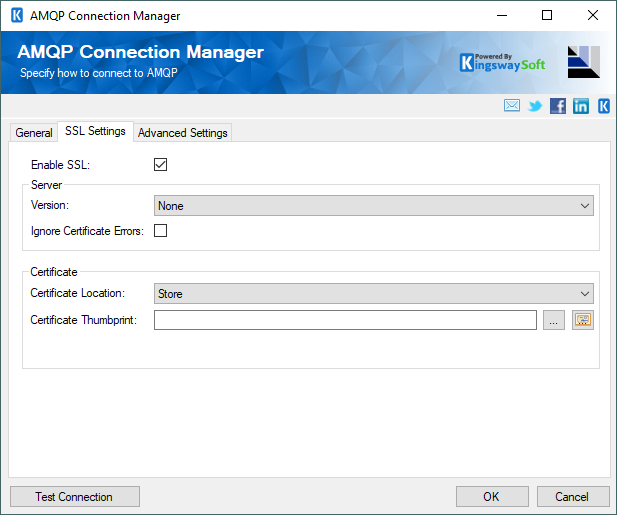Viewport: 617px width, 515px height.
Task: Open the Version dropdown
Action: [373, 206]
